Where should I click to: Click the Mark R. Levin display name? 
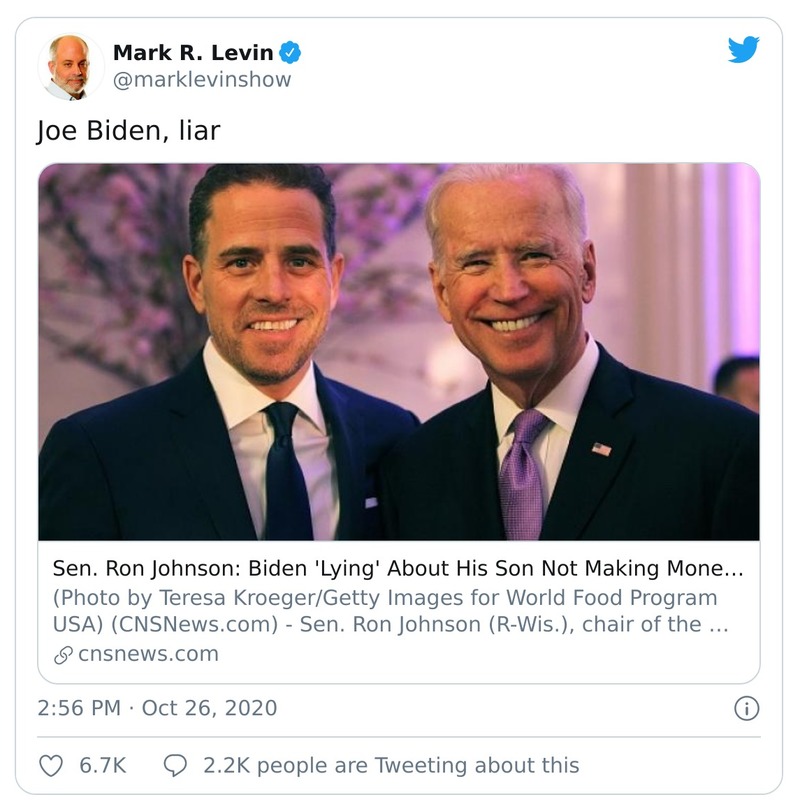(x=192, y=52)
